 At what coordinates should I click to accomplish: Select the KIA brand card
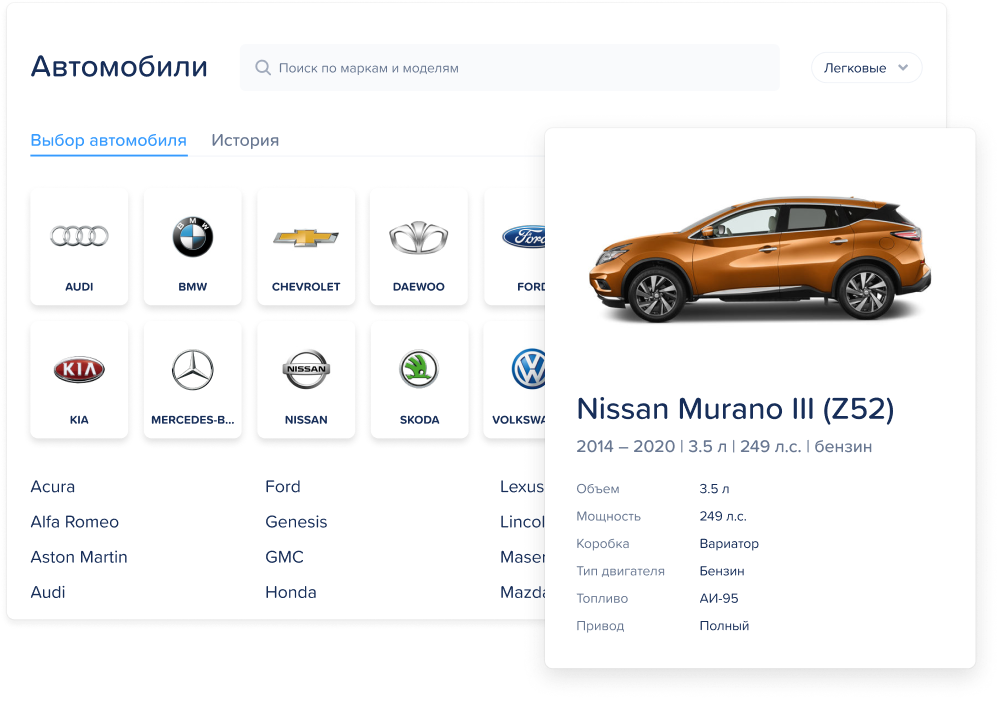click(x=79, y=380)
